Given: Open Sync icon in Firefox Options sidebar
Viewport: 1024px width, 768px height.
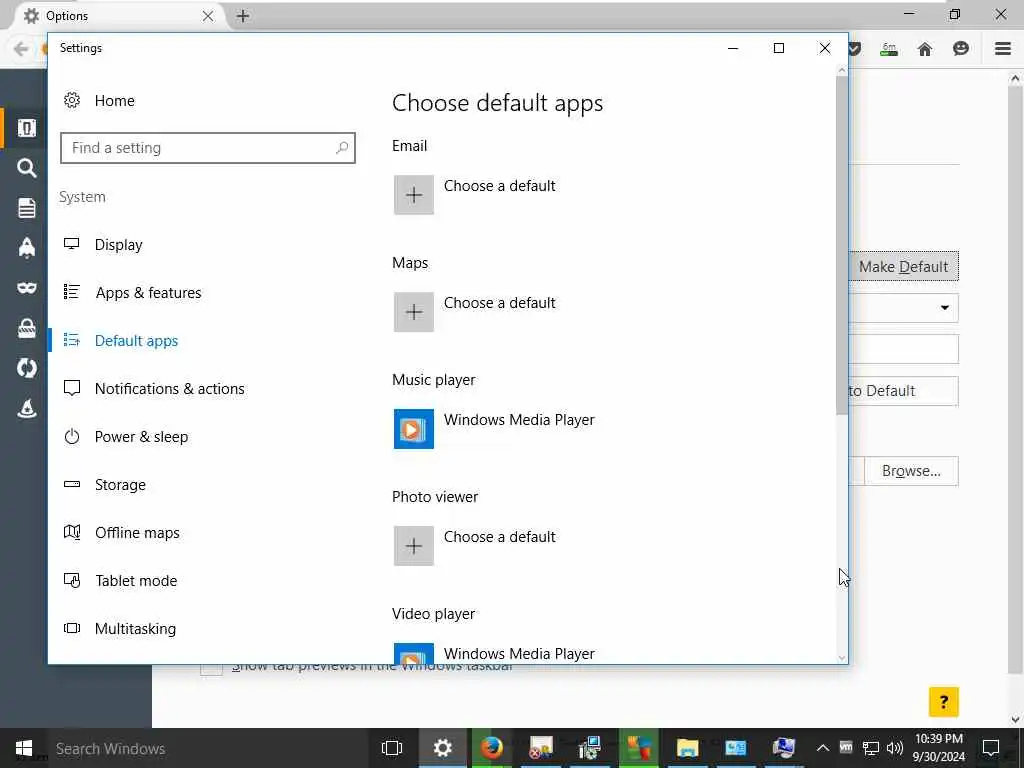Looking at the screenshot, I should (26, 368).
